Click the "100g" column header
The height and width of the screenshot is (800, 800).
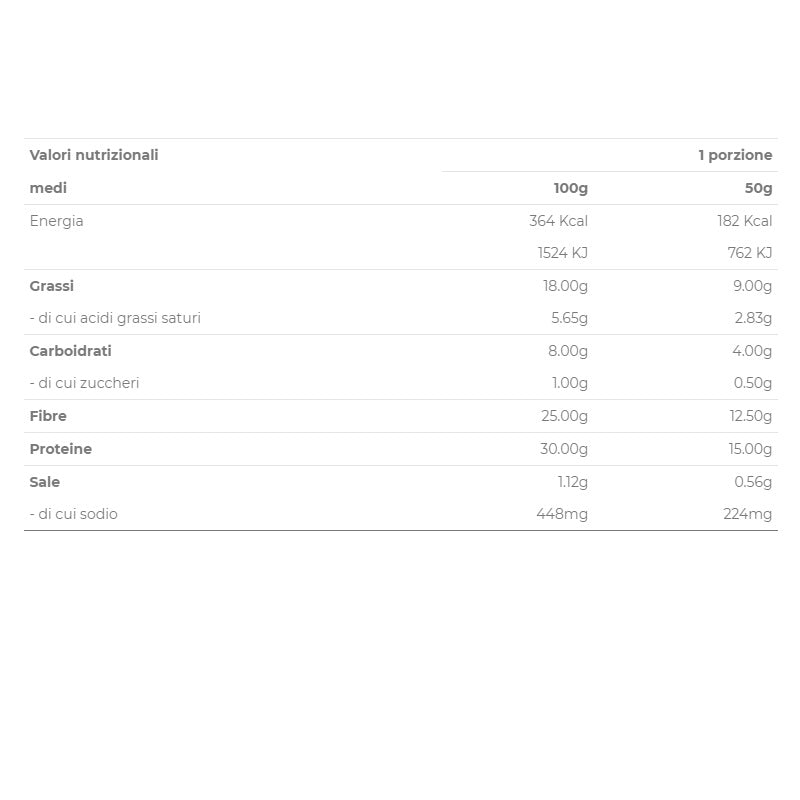coord(570,188)
